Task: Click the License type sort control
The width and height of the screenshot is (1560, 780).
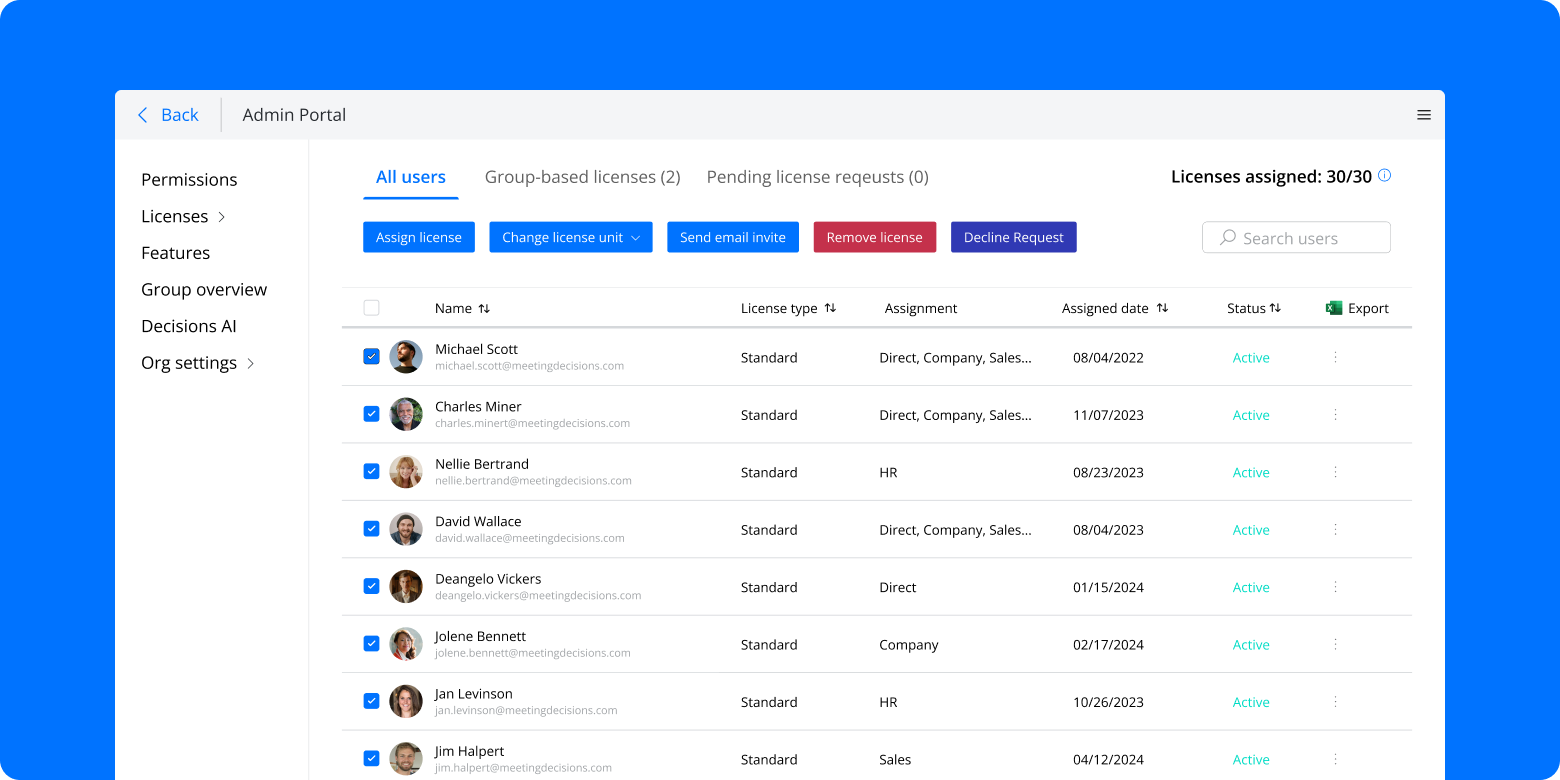Action: click(830, 308)
